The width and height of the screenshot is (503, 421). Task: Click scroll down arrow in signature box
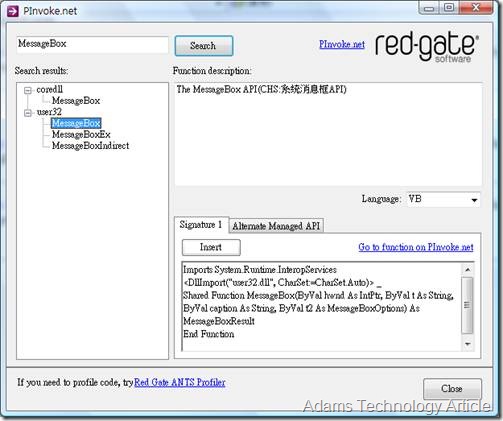coord(467,344)
